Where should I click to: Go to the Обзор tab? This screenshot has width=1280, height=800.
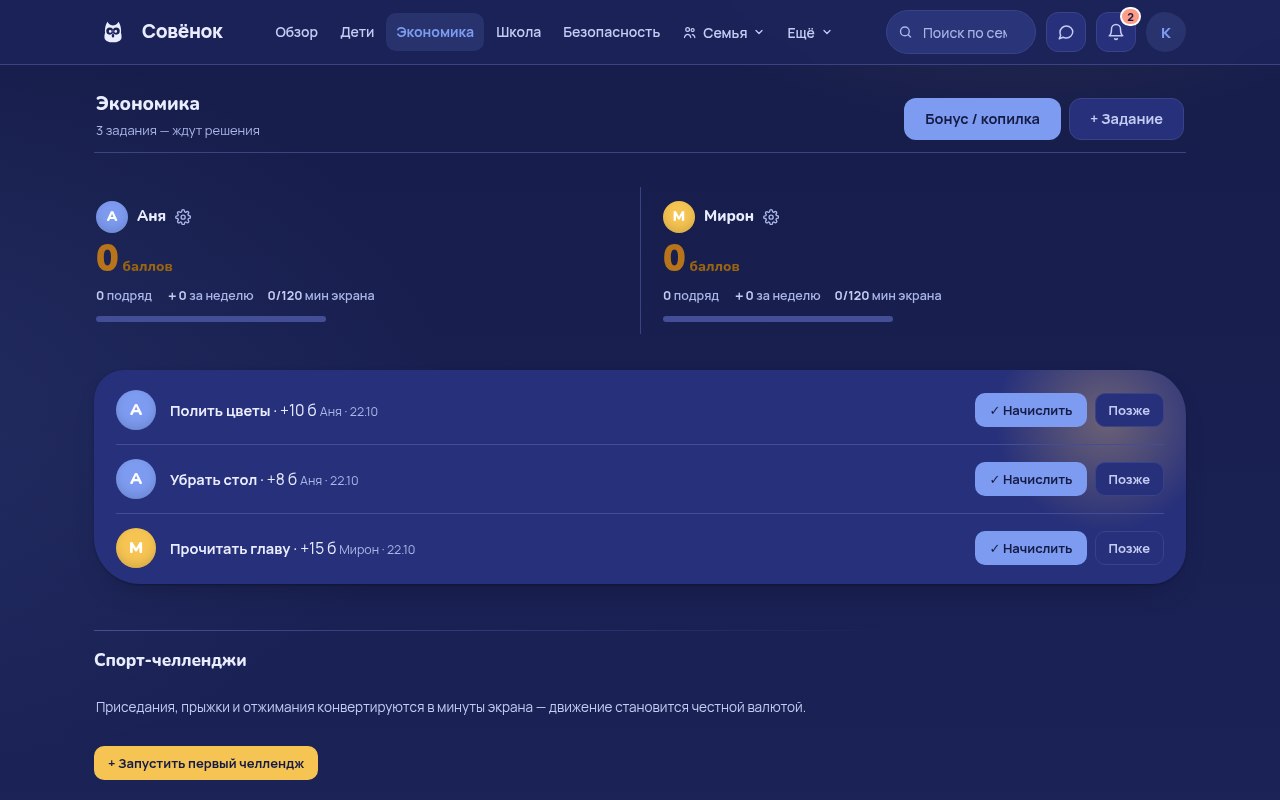(296, 32)
